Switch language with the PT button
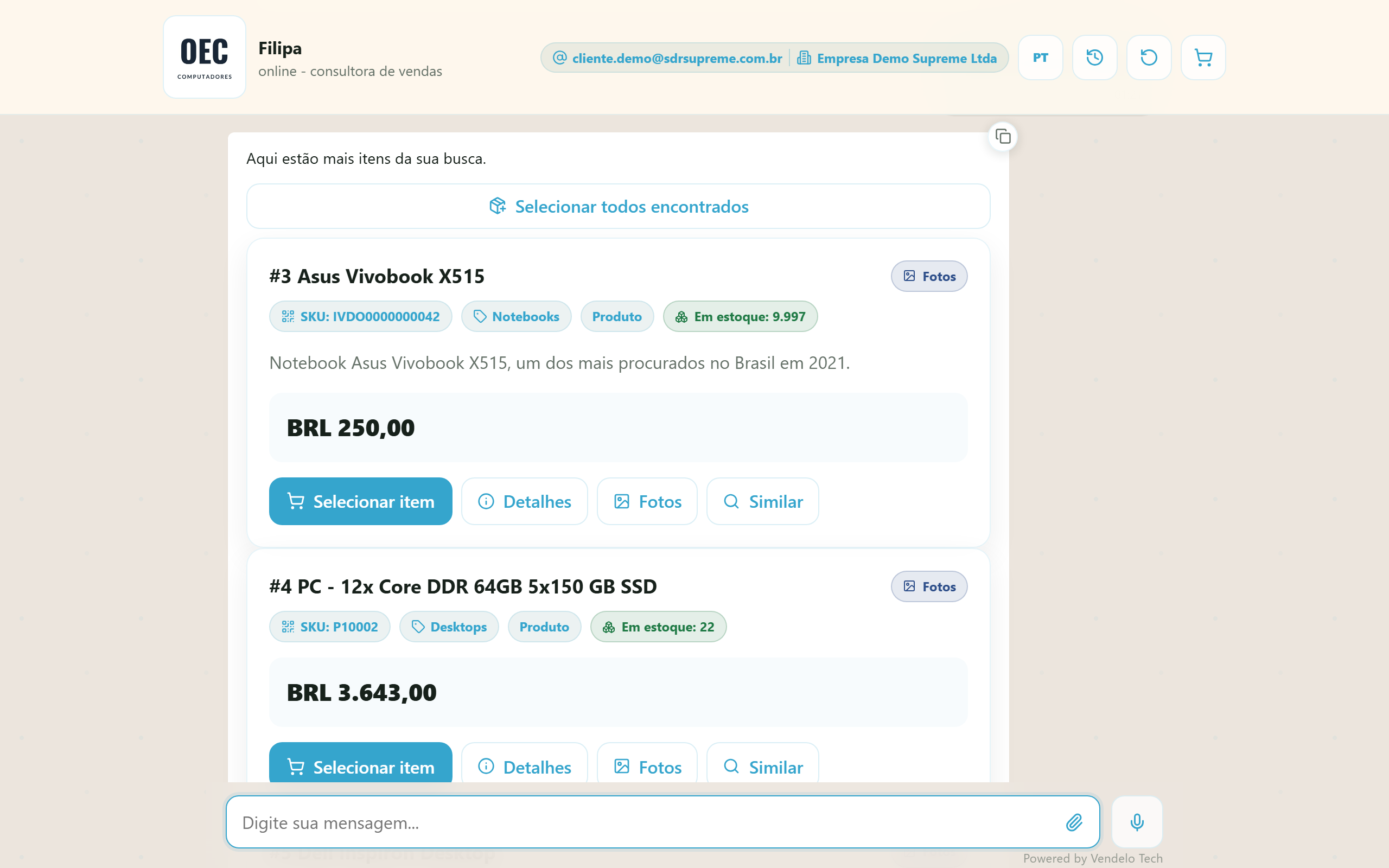 pyautogui.click(x=1040, y=58)
